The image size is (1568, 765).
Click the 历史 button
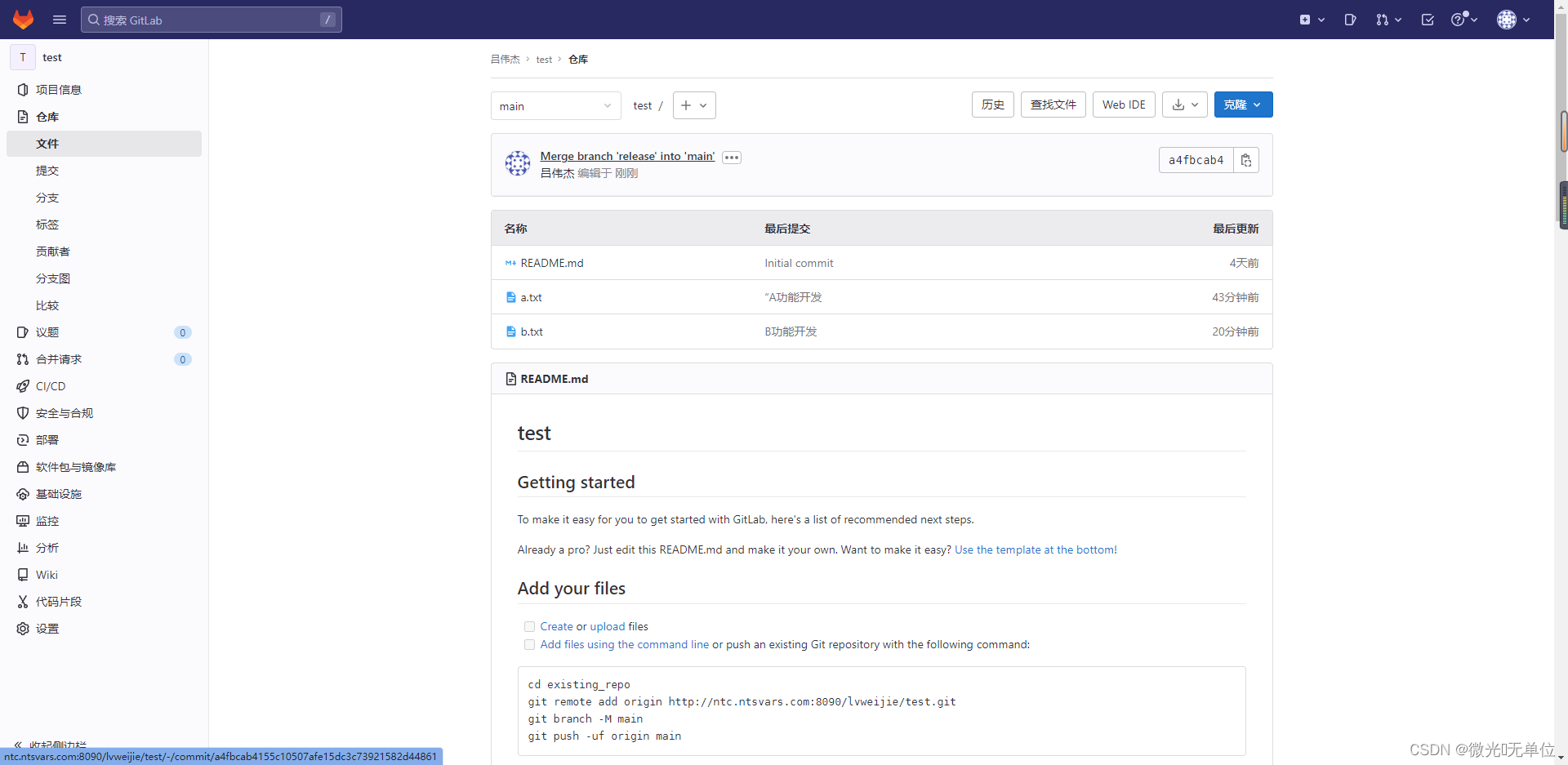993,105
